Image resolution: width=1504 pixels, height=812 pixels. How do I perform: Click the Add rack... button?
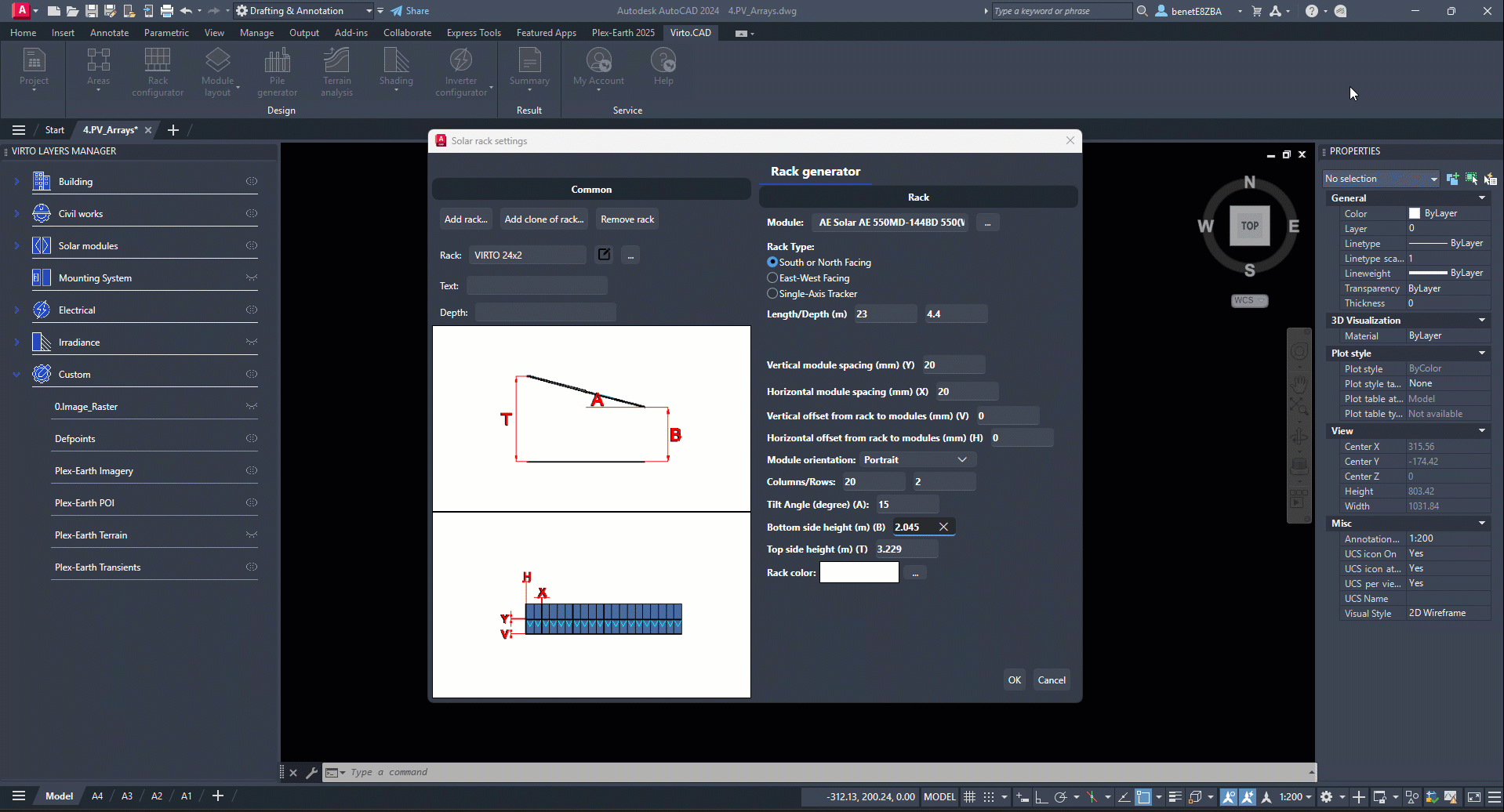tap(466, 219)
